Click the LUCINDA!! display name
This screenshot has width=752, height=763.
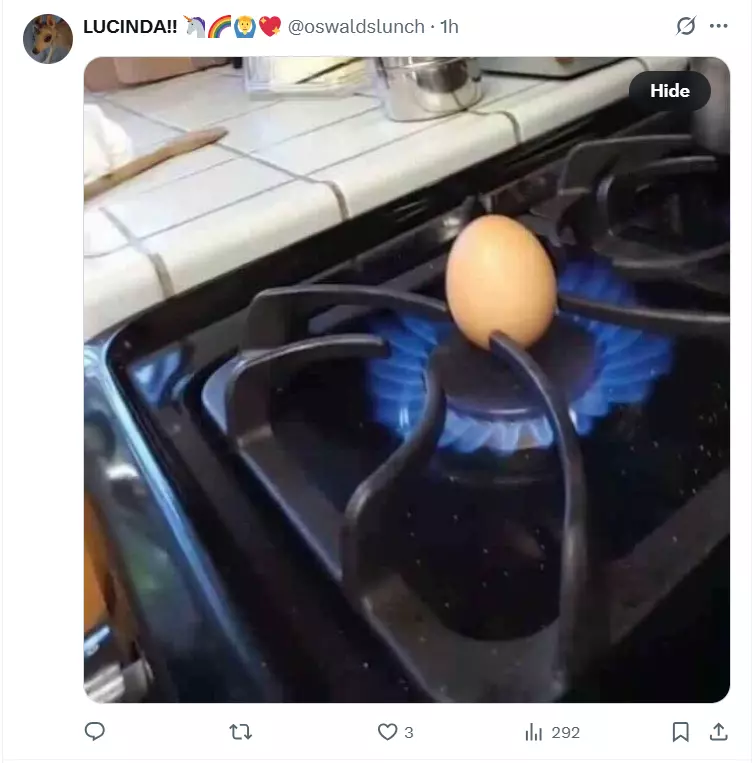[x=130, y=27]
